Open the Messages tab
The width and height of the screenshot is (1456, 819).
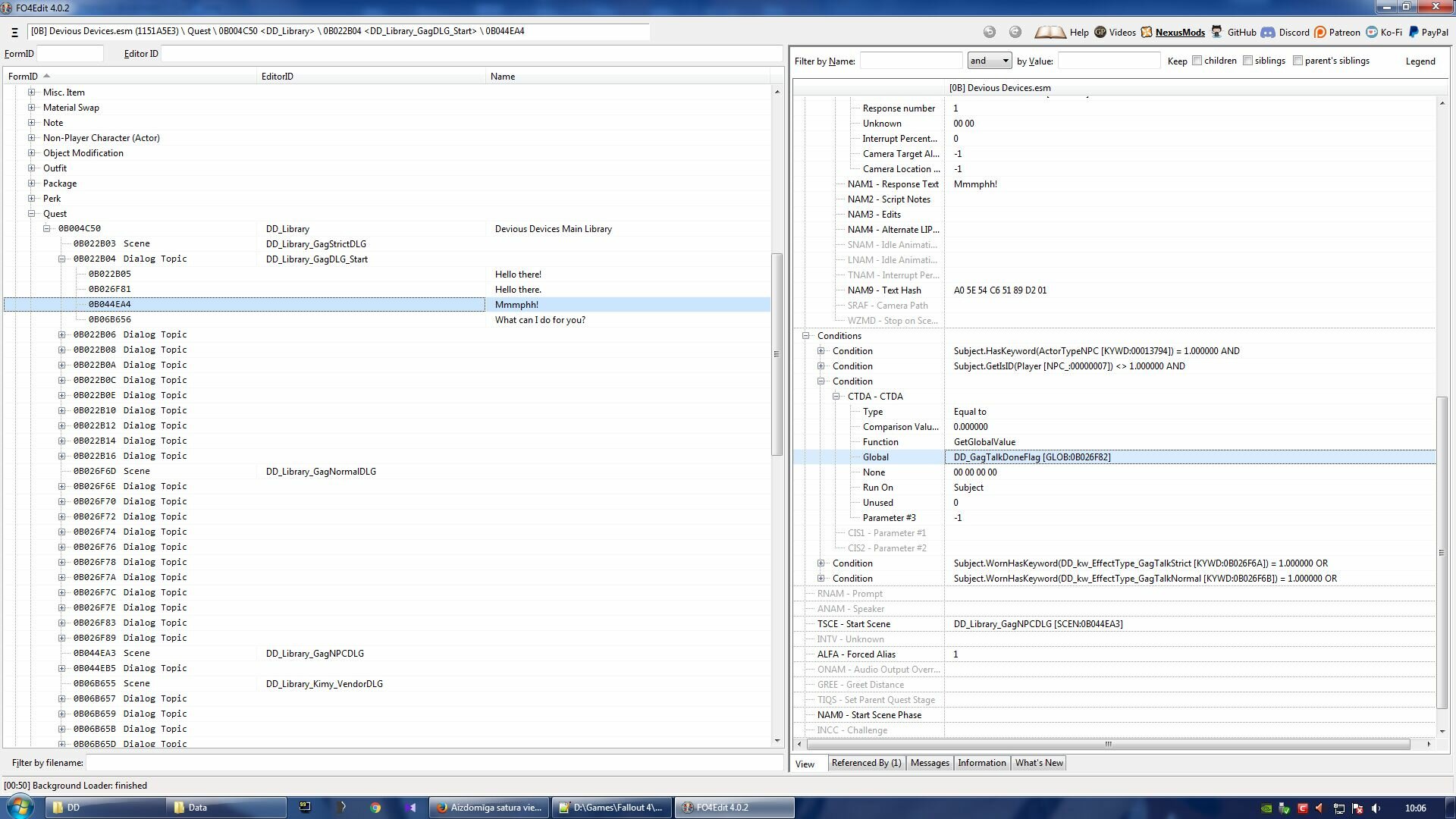tap(930, 763)
